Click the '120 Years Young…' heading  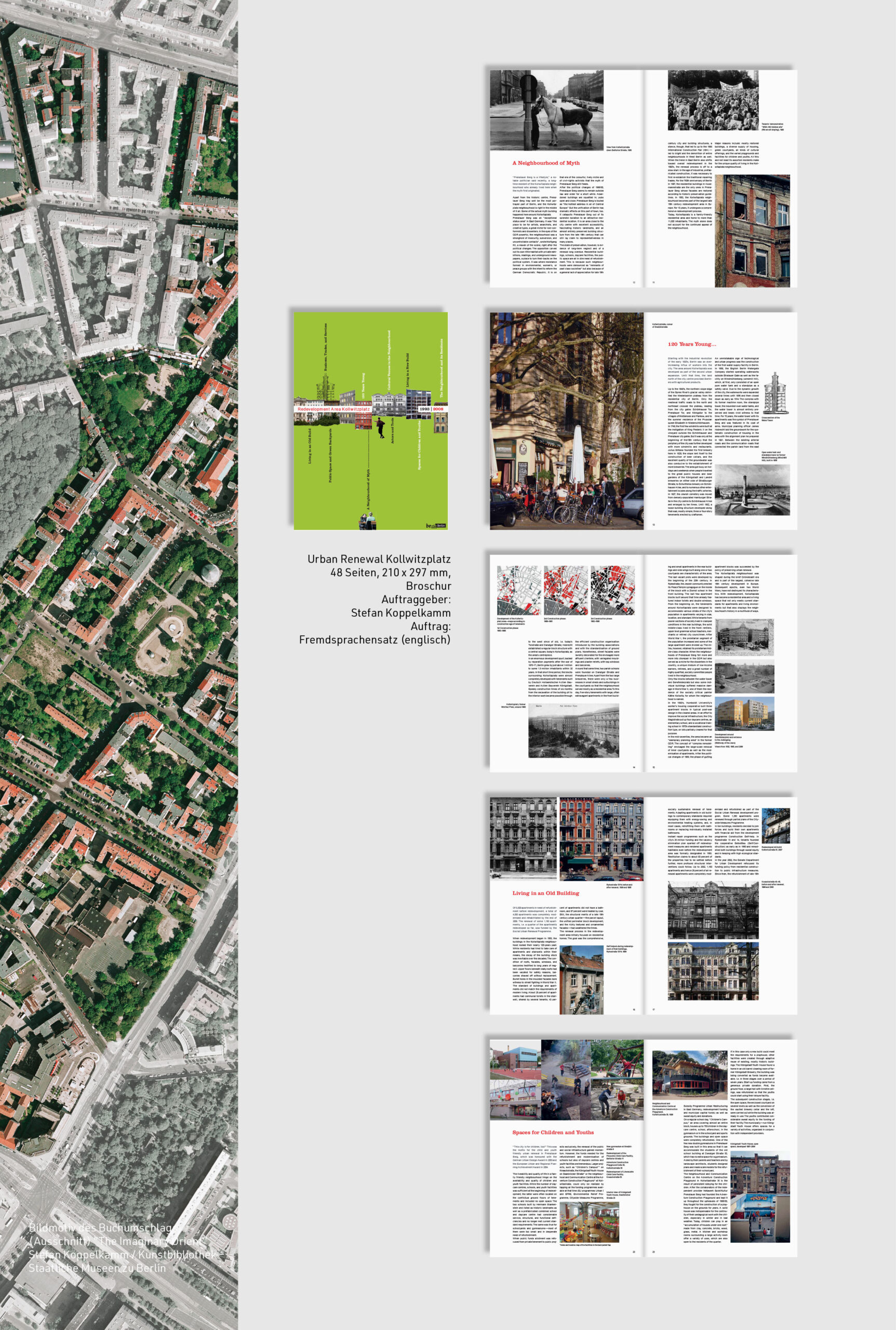coord(691,344)
